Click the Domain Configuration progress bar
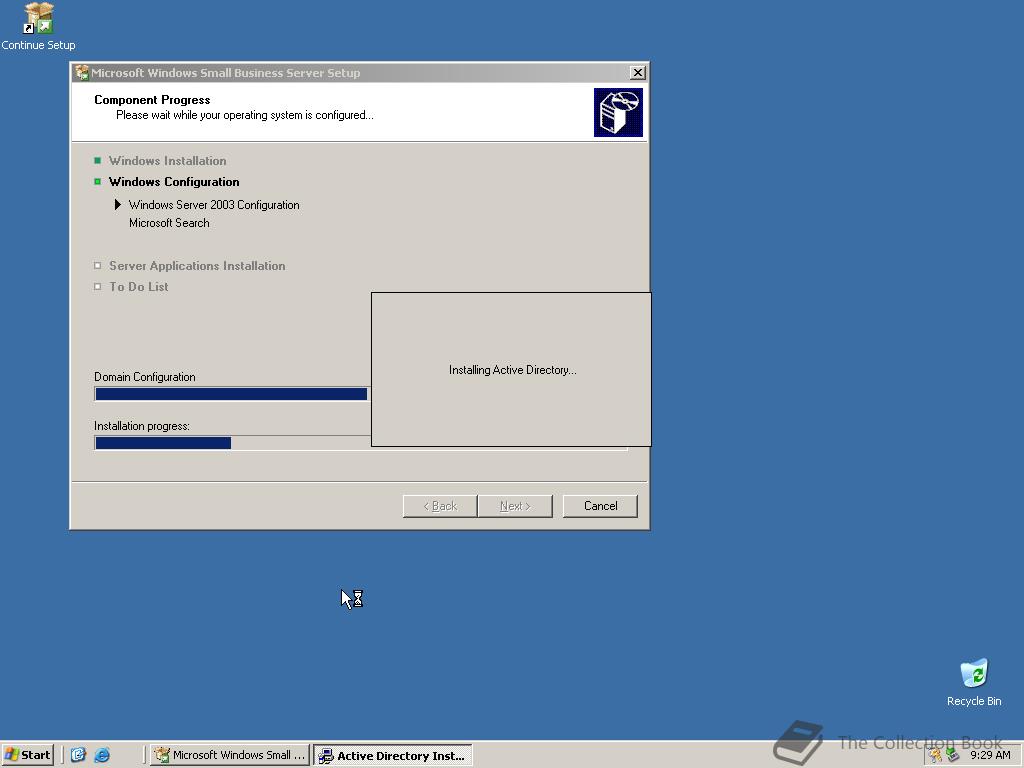 [x=232, y=394]
